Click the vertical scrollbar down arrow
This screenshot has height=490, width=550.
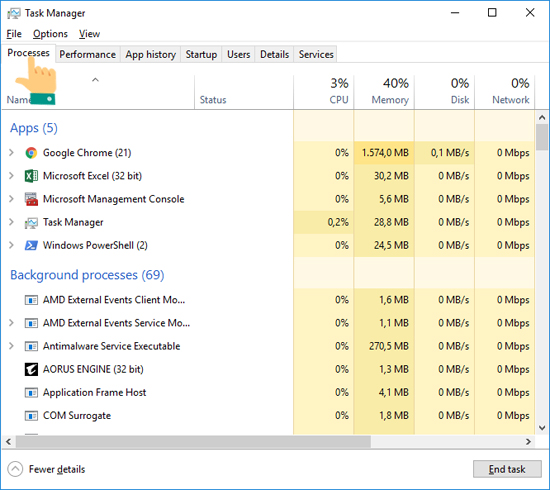pyautogui.click(x=542, y=428)
